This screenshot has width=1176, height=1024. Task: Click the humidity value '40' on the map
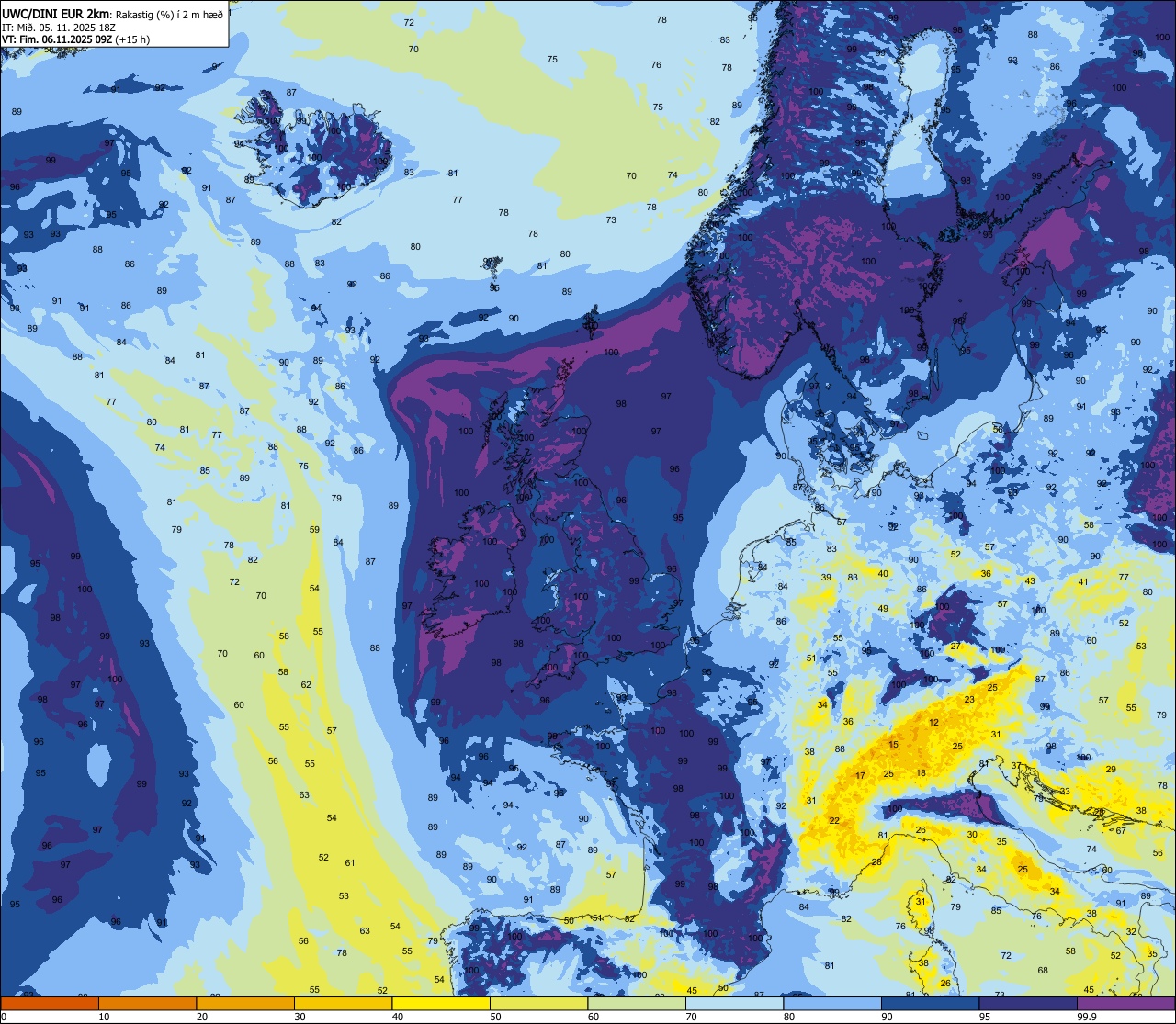click(x=883, y=574)
